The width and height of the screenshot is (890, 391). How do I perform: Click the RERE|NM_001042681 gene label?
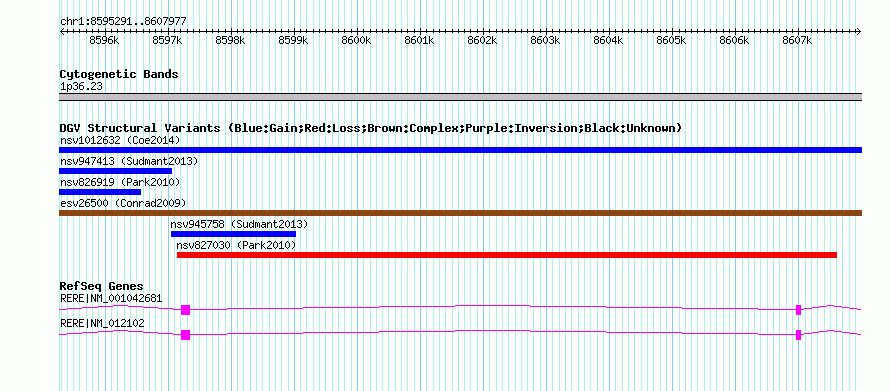111,298
